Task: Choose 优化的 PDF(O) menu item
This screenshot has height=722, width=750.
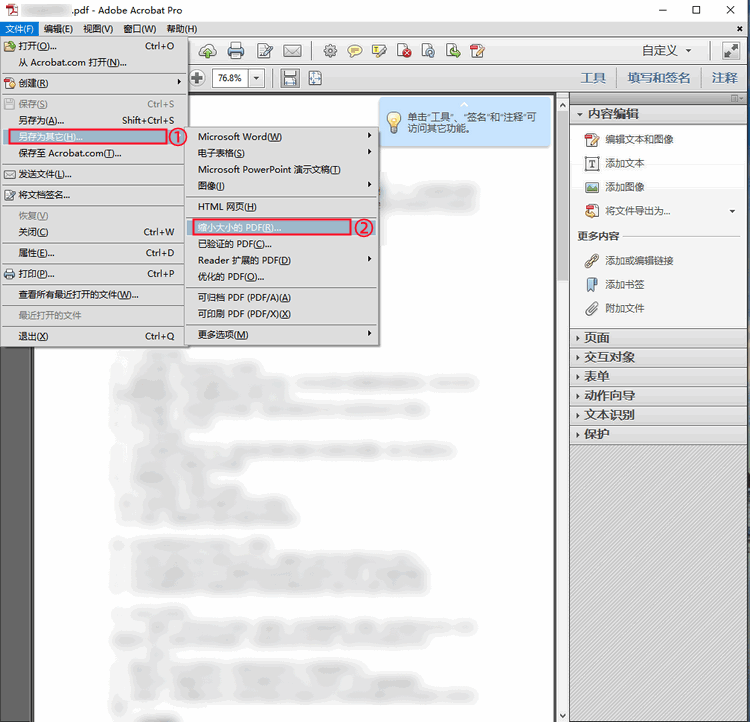Action: coord(281,277)
